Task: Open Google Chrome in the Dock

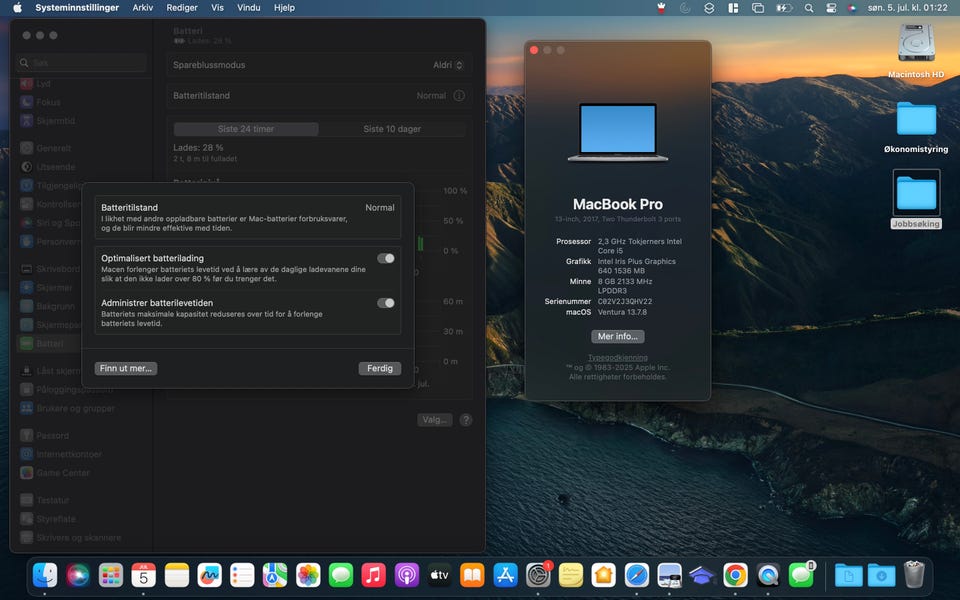Action: [735, 576]
